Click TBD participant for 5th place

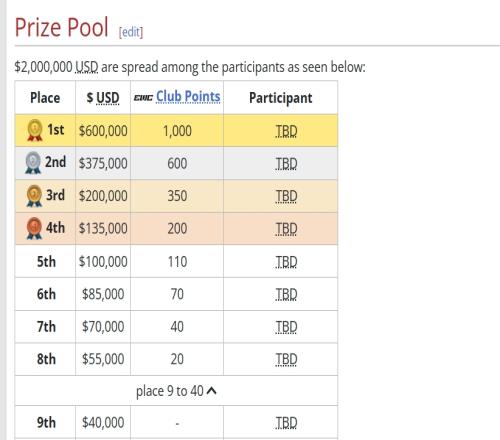[x=286, y=262]
